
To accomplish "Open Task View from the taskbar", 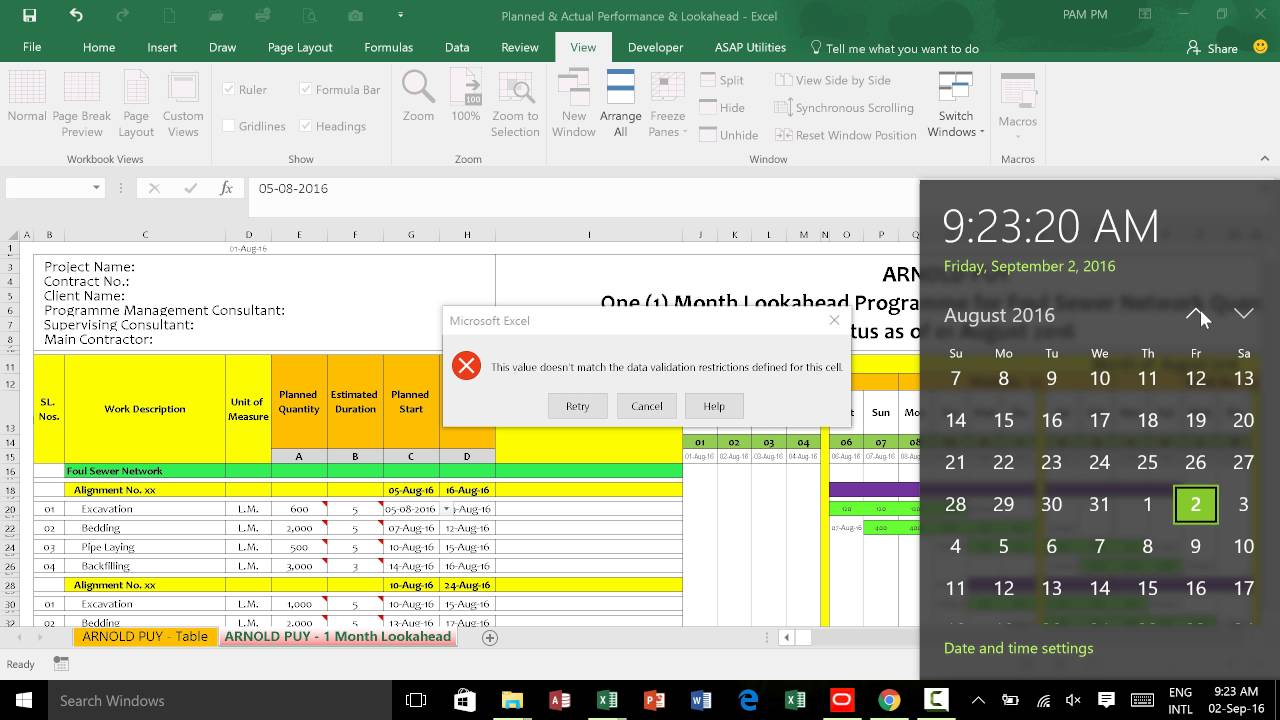I will point(416,700).
